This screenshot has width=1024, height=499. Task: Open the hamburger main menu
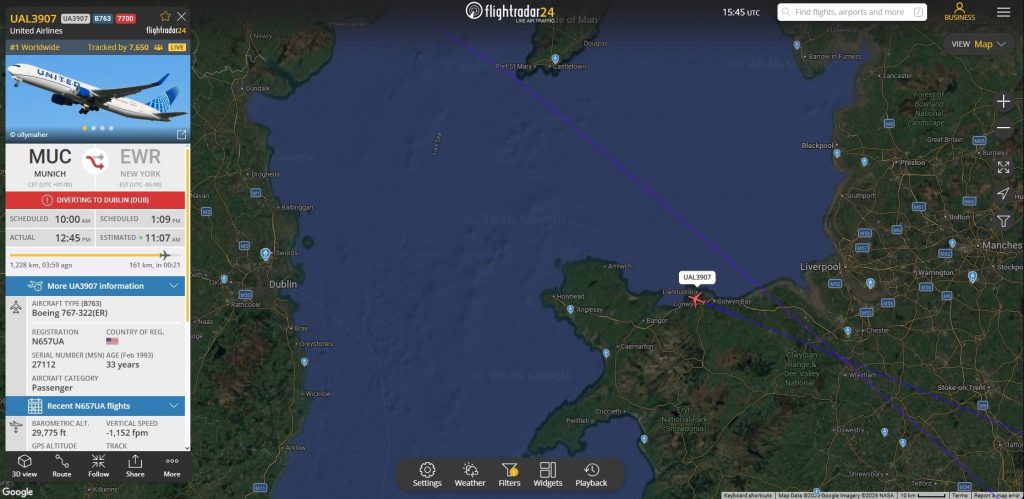(x=1003, y=12)
